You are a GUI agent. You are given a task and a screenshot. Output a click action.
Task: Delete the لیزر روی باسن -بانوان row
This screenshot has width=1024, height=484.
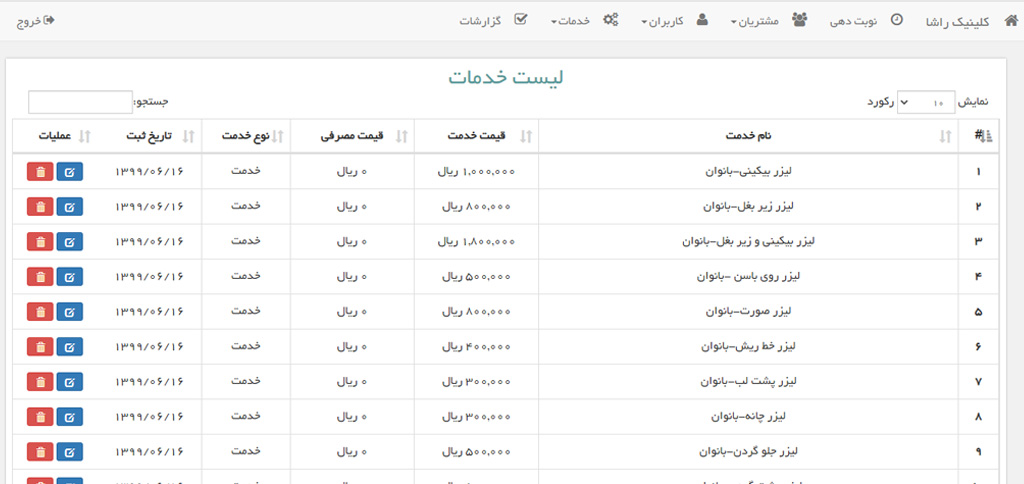point(40,277)
